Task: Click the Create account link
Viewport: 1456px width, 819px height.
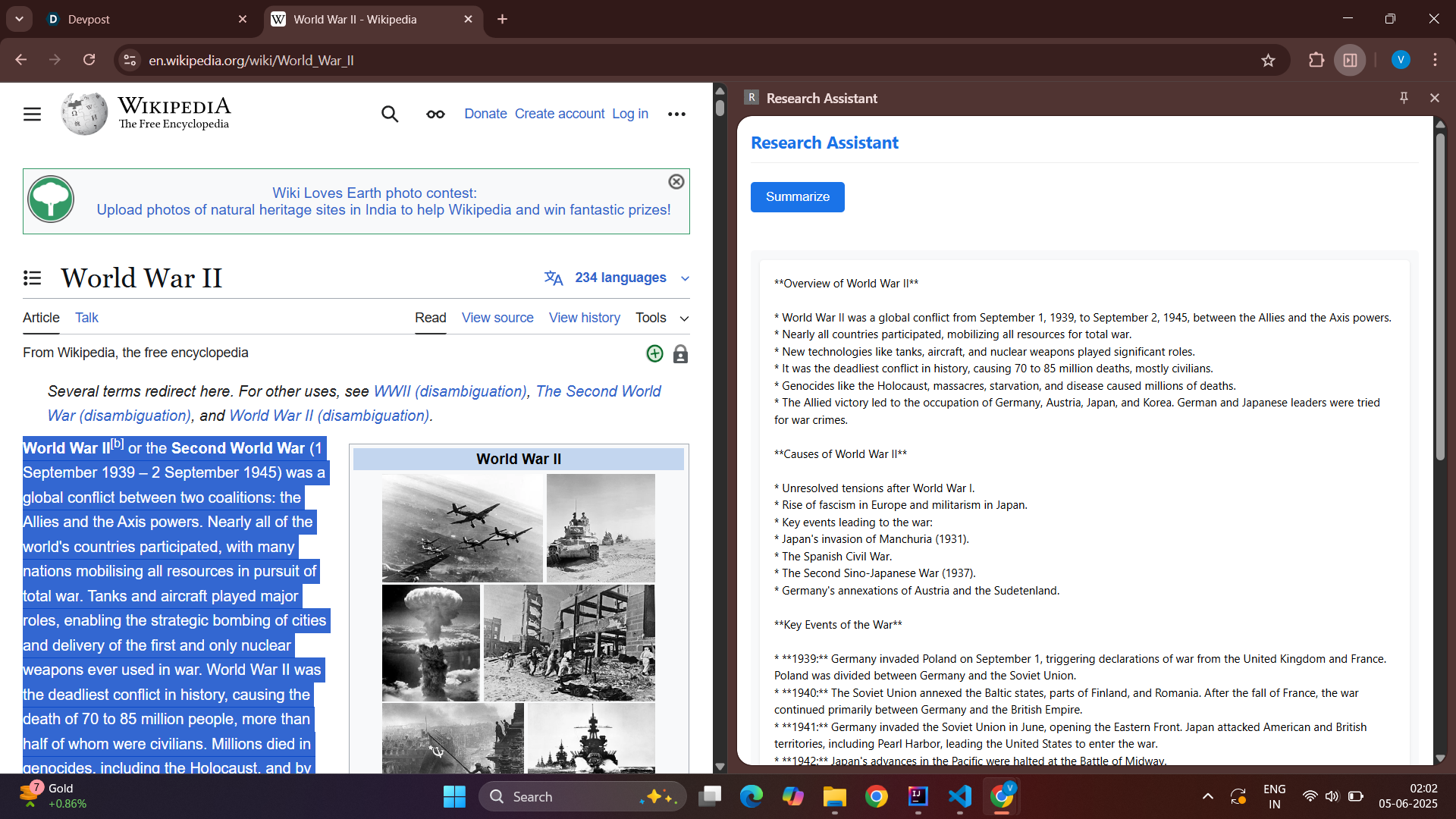Action: (560, 114)
